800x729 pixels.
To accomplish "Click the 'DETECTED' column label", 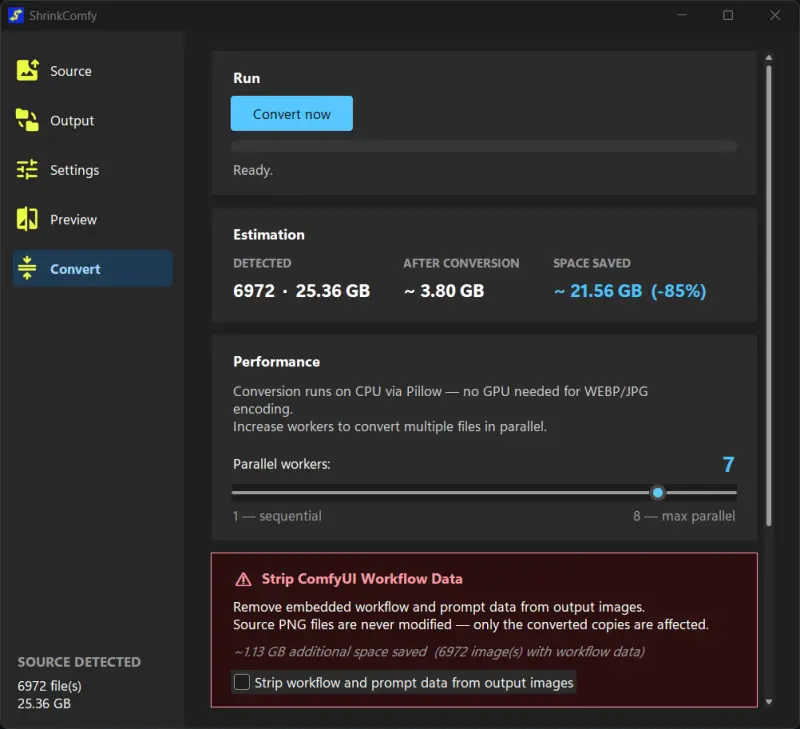I will 262,263.
